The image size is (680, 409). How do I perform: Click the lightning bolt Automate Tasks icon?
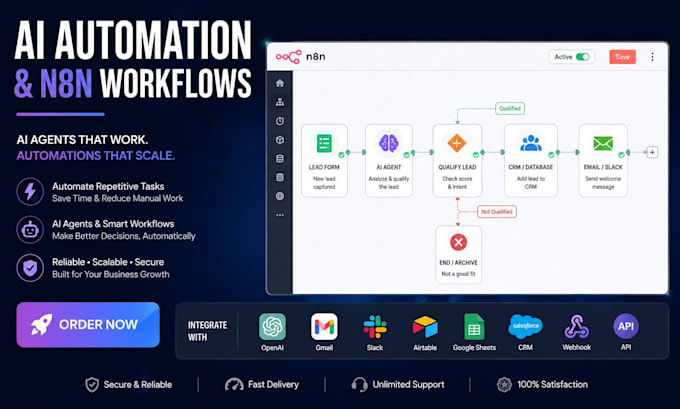pyautogui.click(x=30, y=191)
